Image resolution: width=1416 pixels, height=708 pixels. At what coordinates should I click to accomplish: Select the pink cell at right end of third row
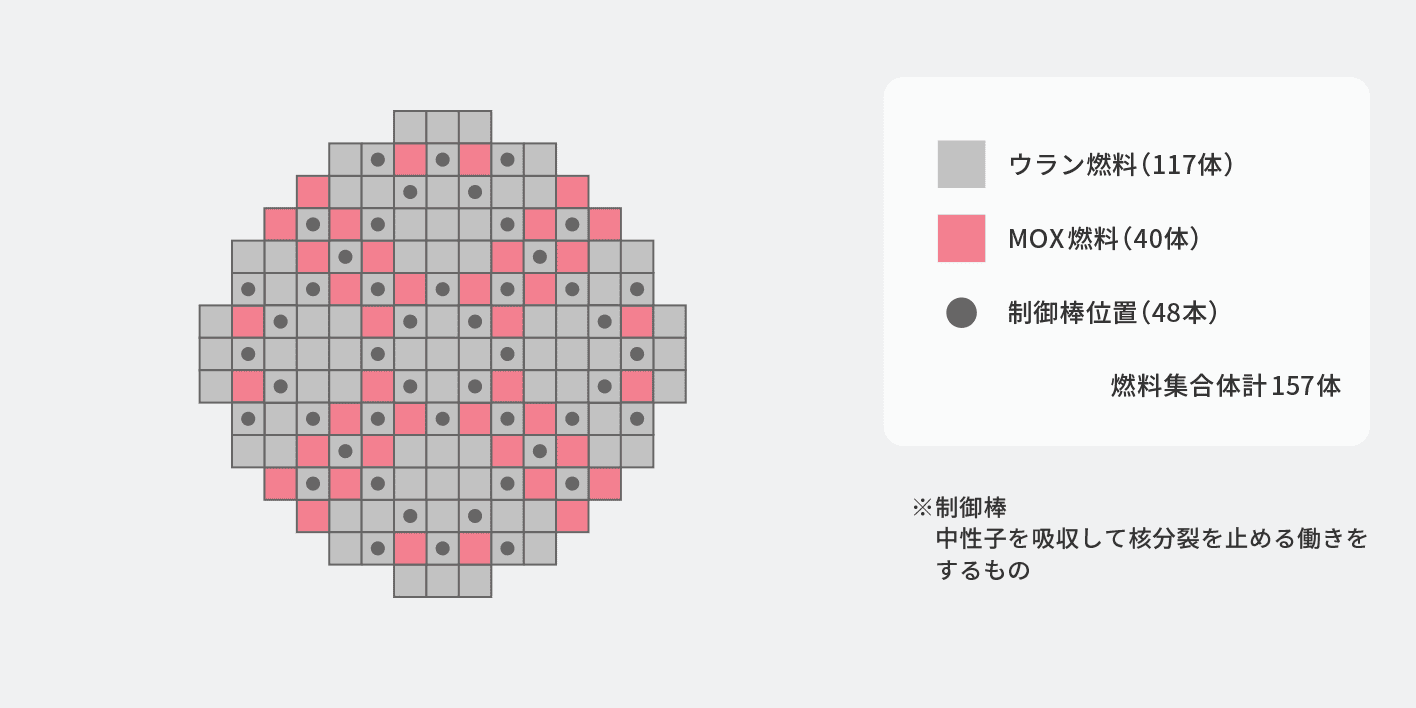[x=572, y=192]
